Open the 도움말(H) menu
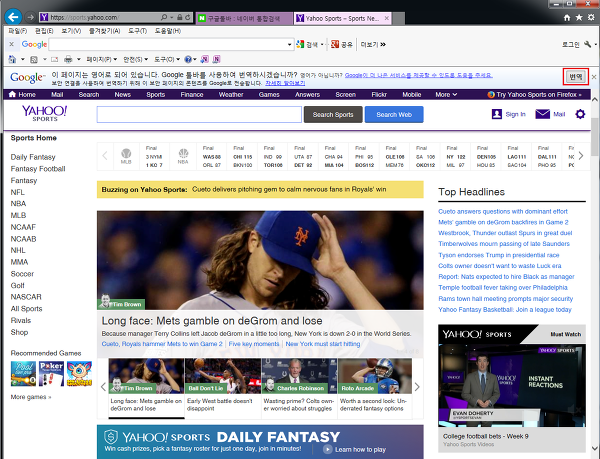 [168, 31]
